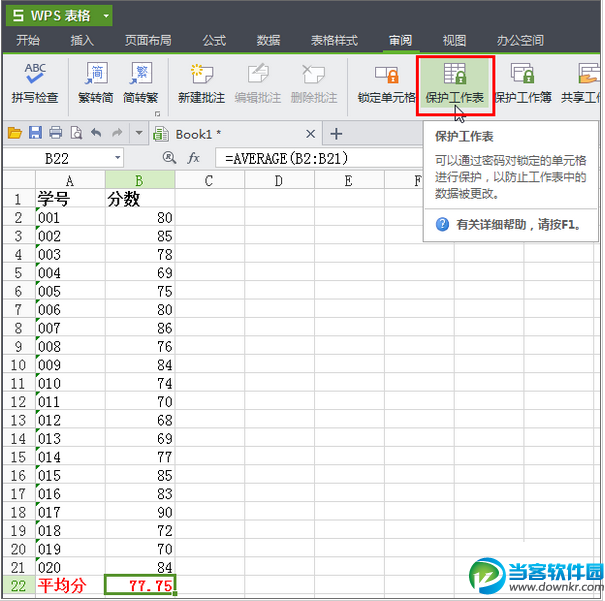The height and width of the screenshot is (601, 605).
Task: Click the Name Box showing B22
Action: [63, 158]
